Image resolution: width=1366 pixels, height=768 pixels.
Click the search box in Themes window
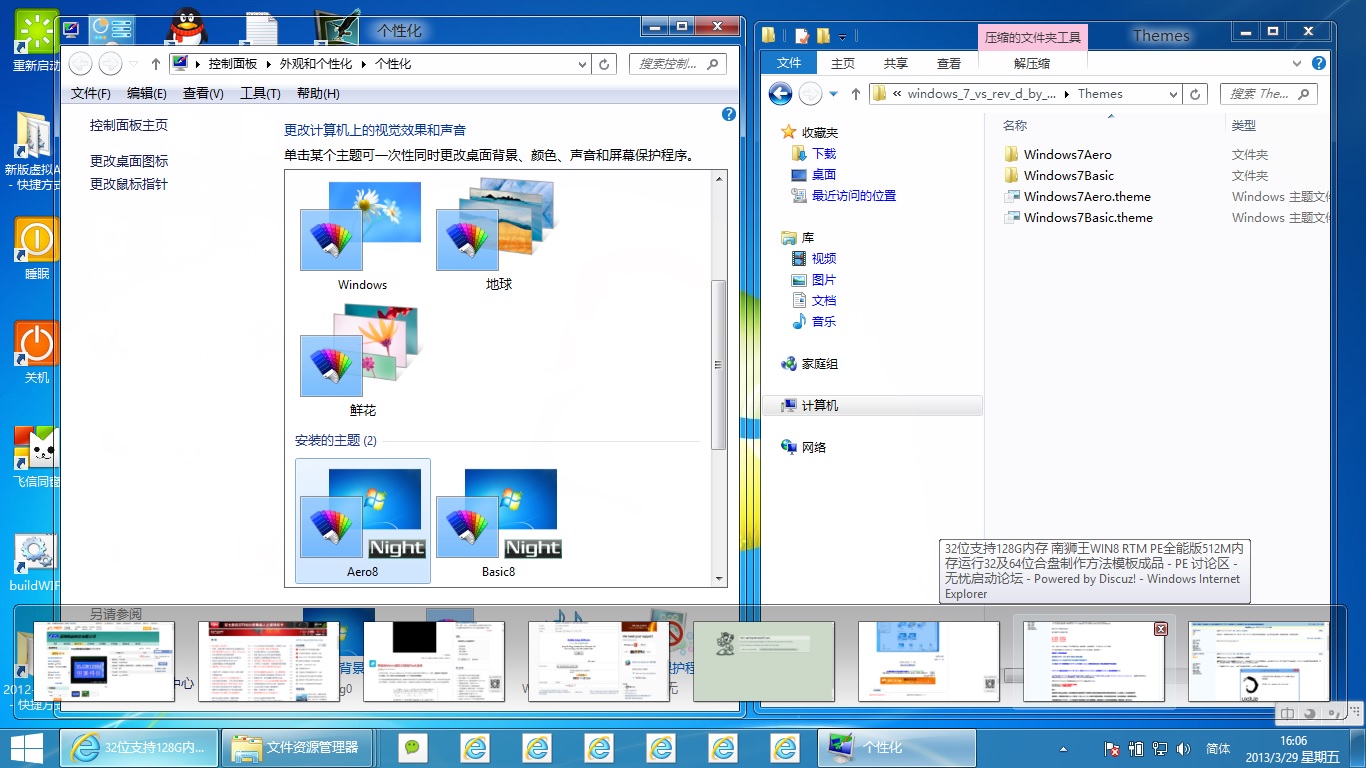(x=1268, y=94)
